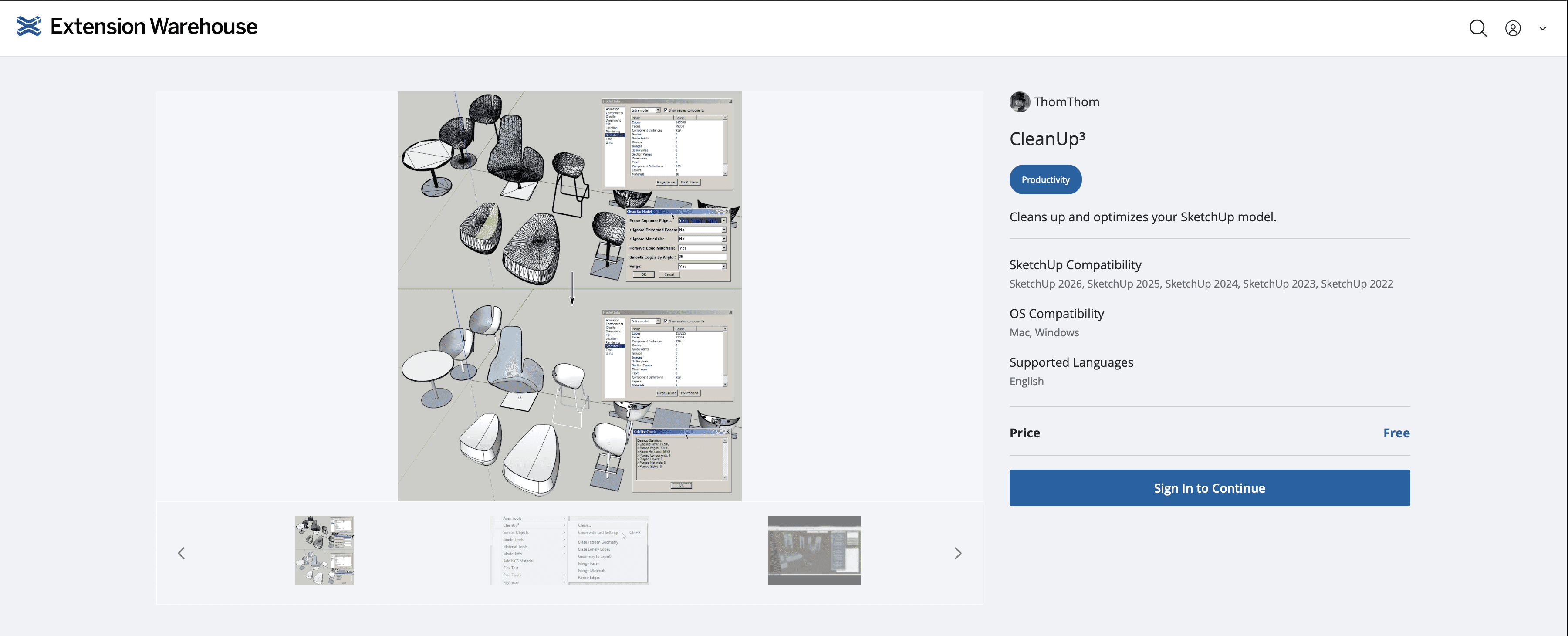Show next thumbnails with right arrow
This screenshot has height=636, width=1568.
tap(957, 553)
